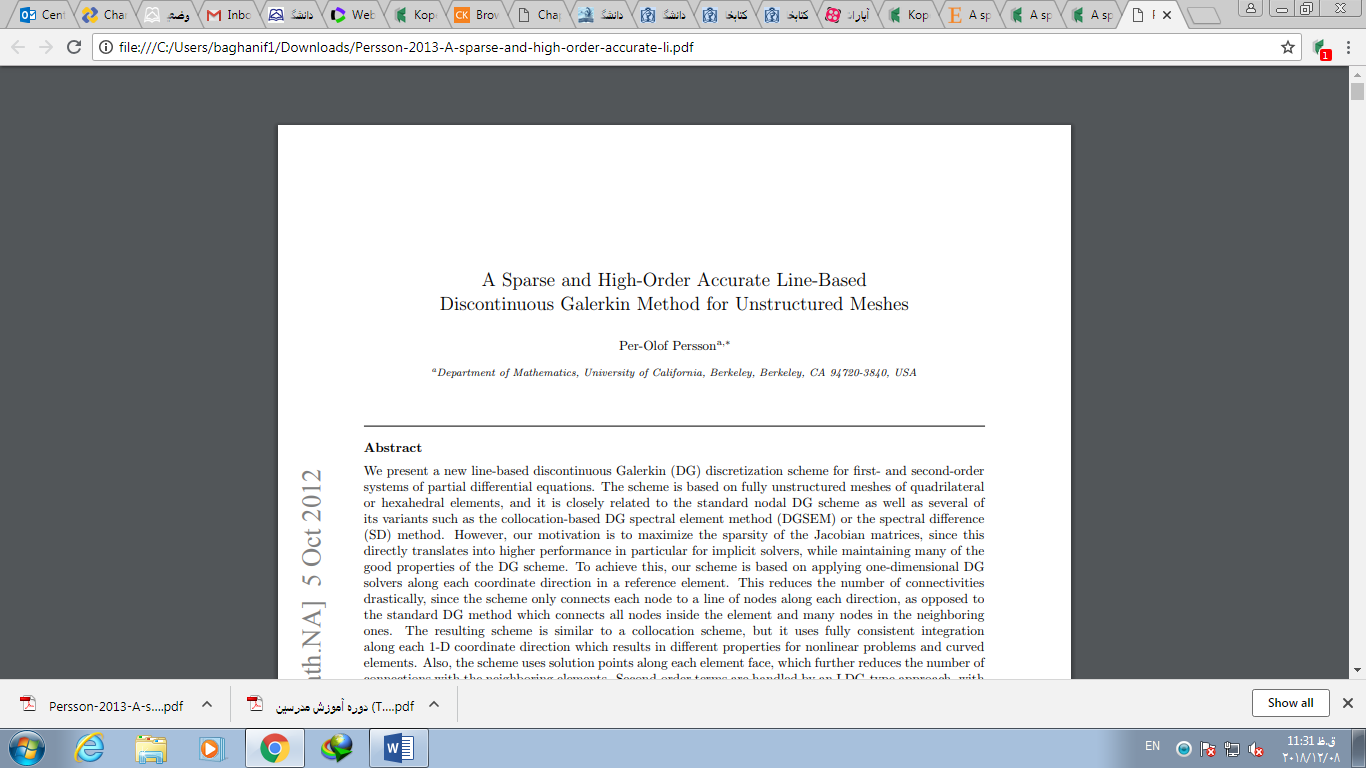Launch Word from the taskbar
The width and height of the screenshot is (1366, 768).
398,748
